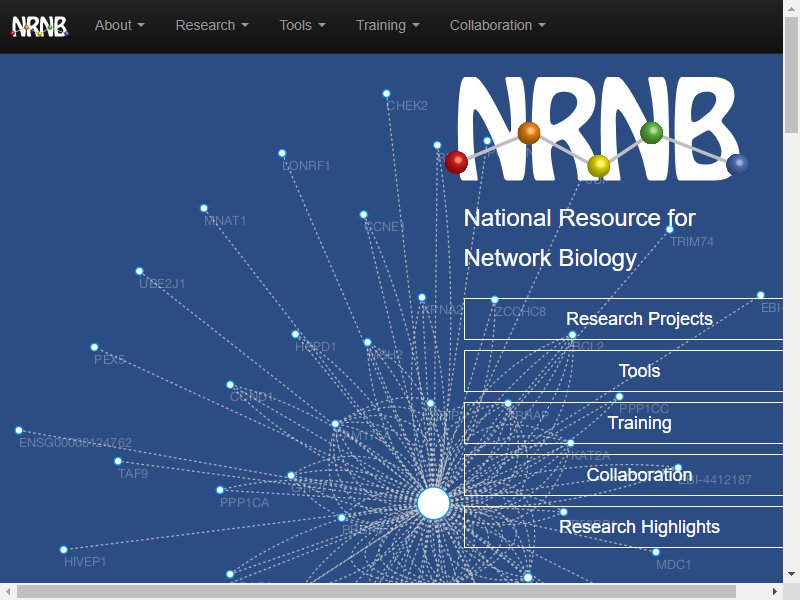Click the large NRNB logo image
This screenshot has height=600, width=800.
tap(596, 129)
